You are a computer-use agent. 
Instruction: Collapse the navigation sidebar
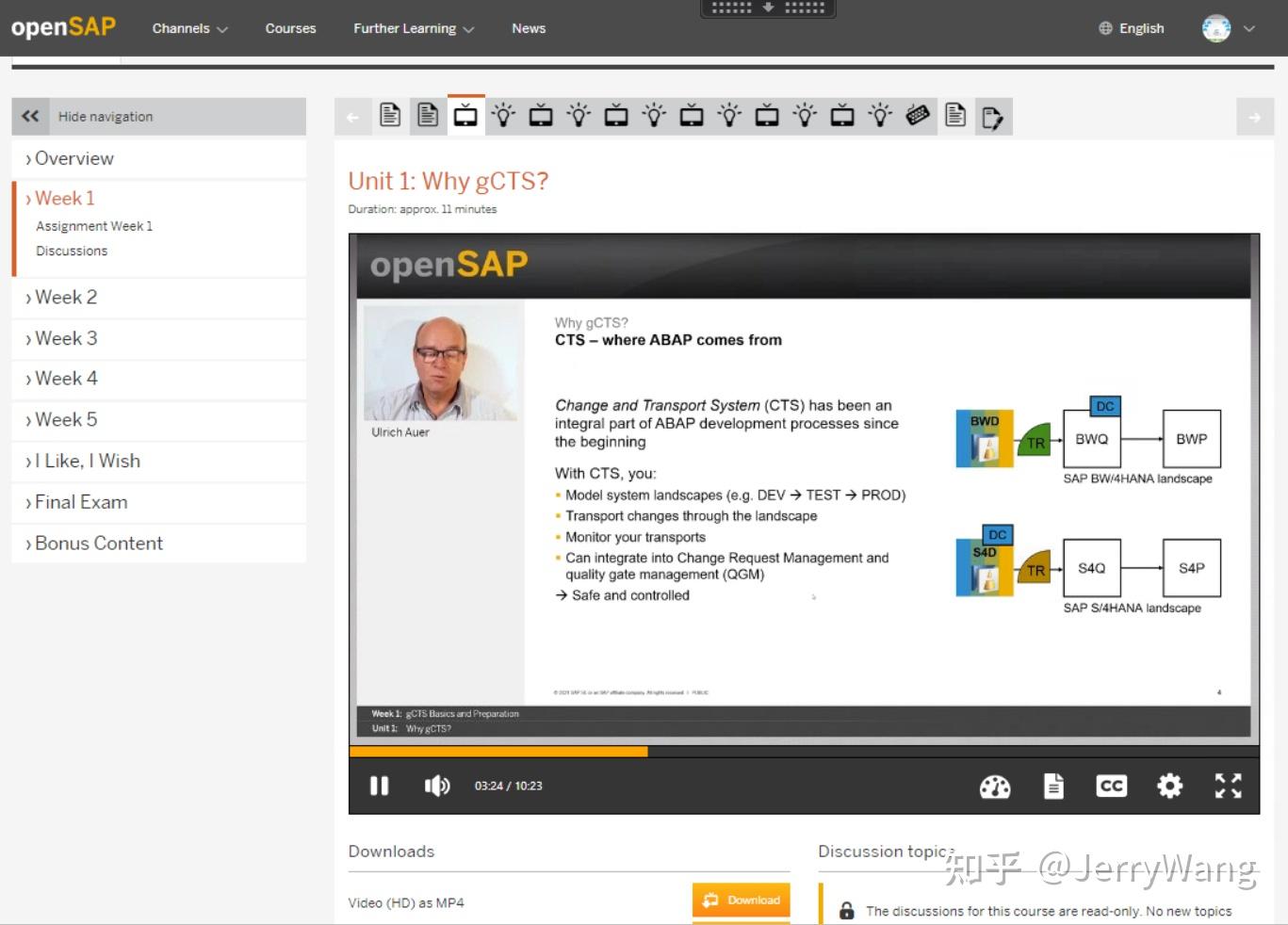30,116
